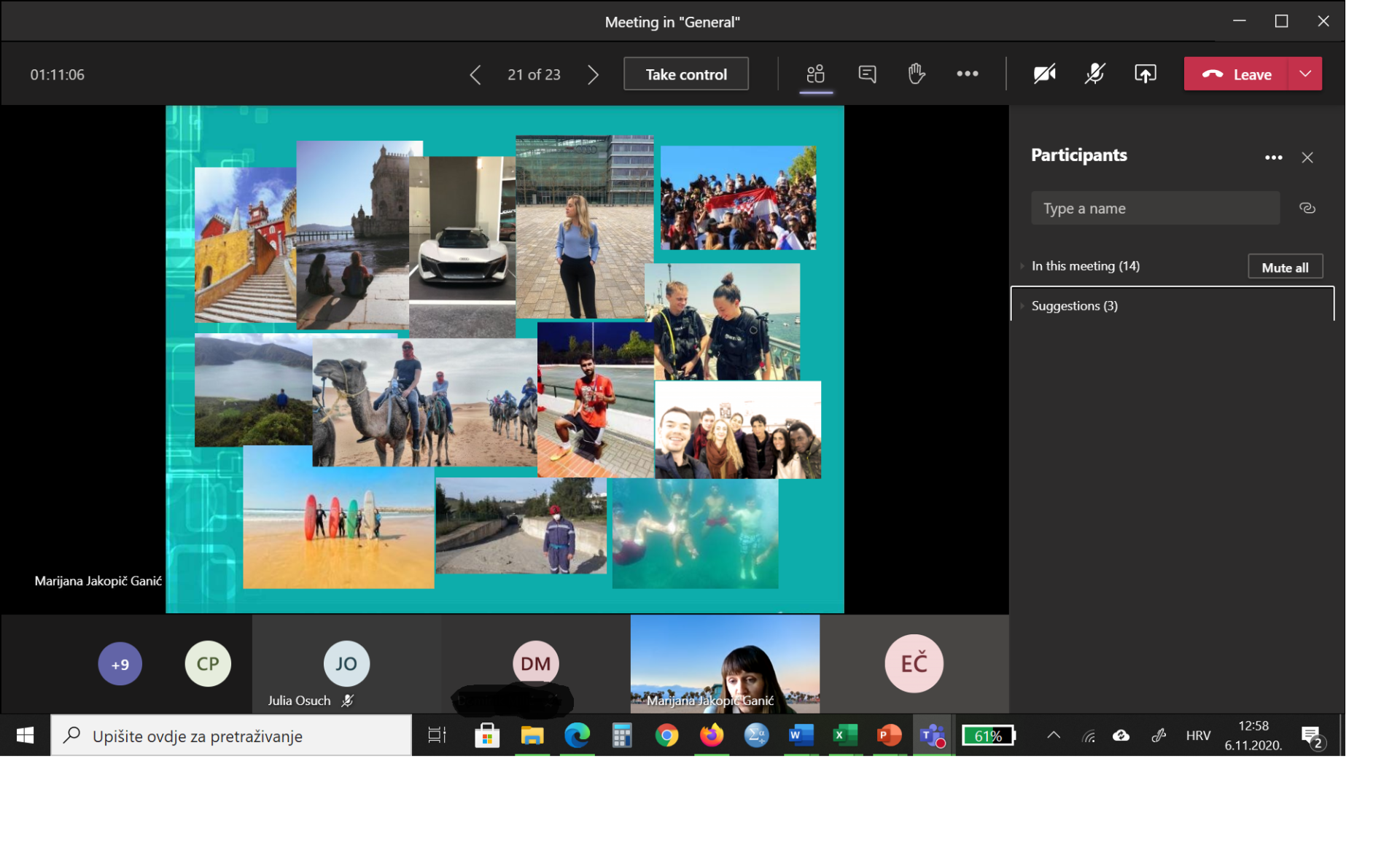Open the participants panel more options ellipsis

click(x=1273, y=157)
